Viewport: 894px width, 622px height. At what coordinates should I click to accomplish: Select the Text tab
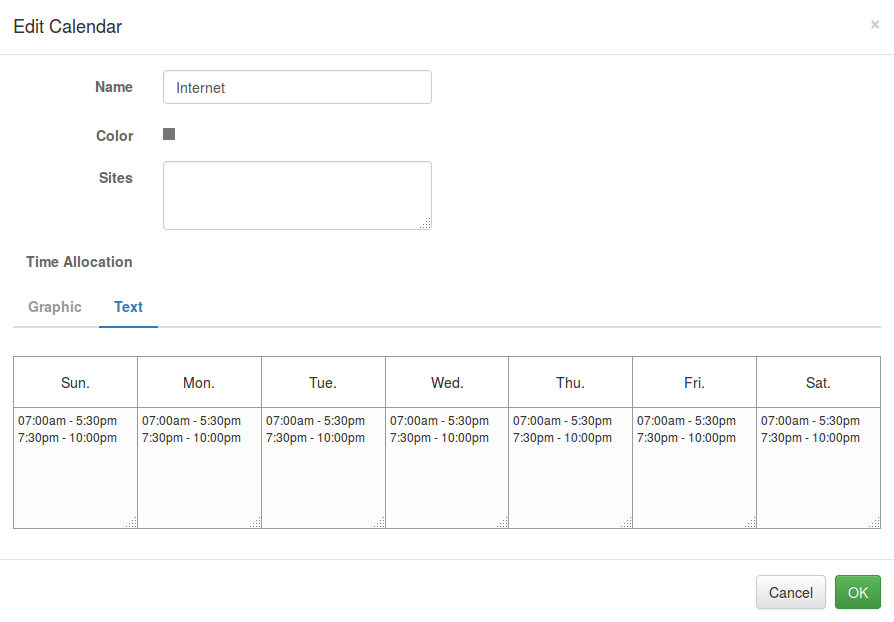point(128,307)
